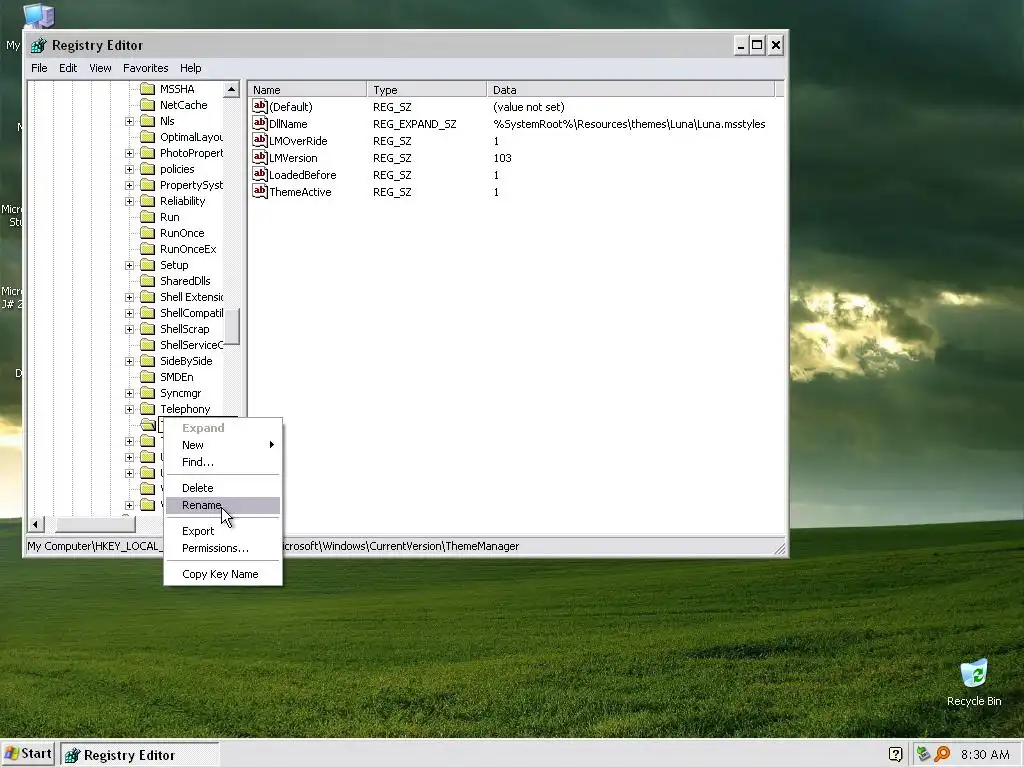Expand the policies key
This screenshot has width=1024, height=768.
[129, 169]
